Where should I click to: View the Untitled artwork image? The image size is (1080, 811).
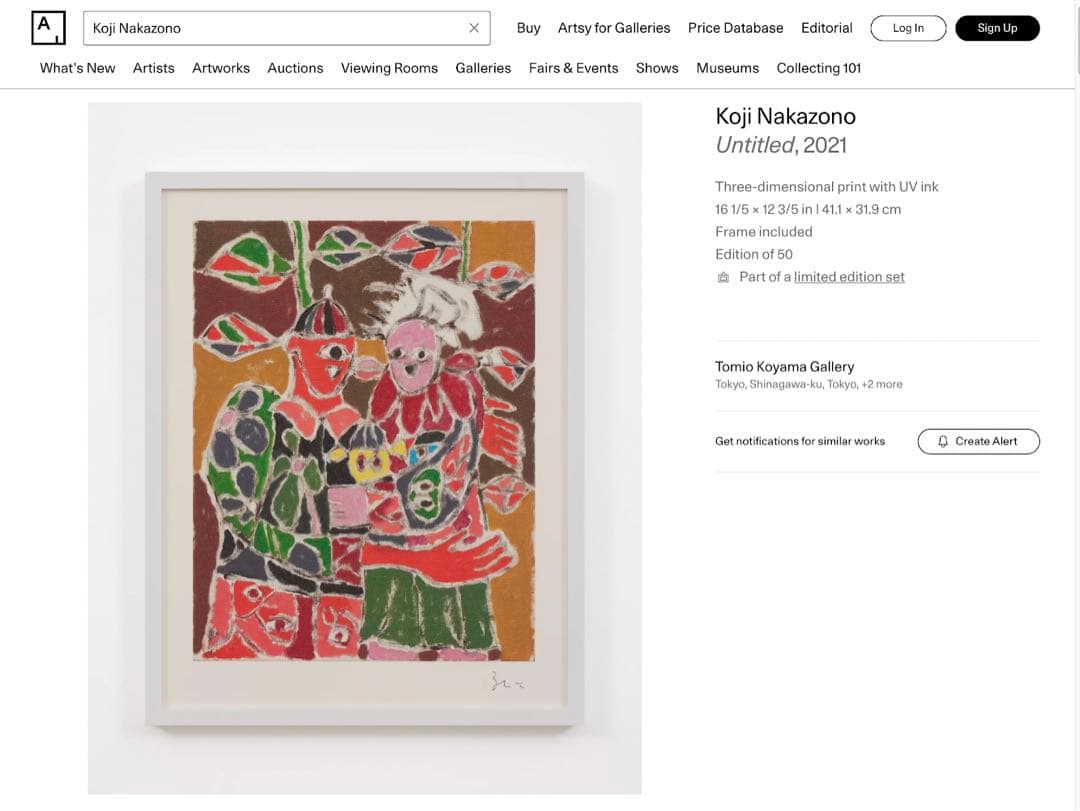point(364,449)
